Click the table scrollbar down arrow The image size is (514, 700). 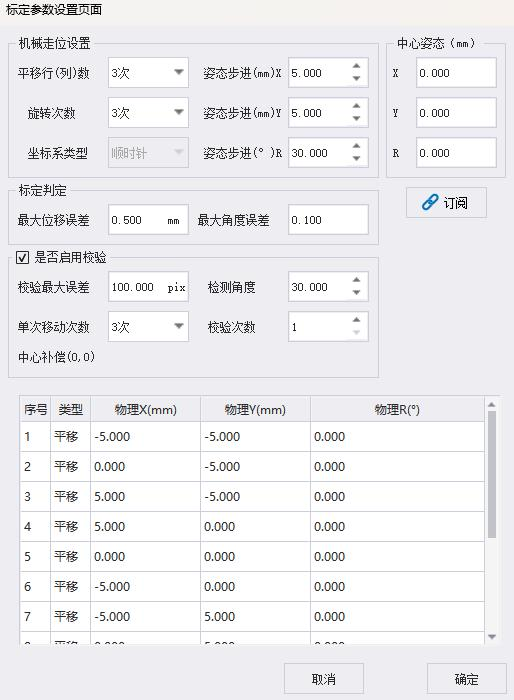coord(492,637)
